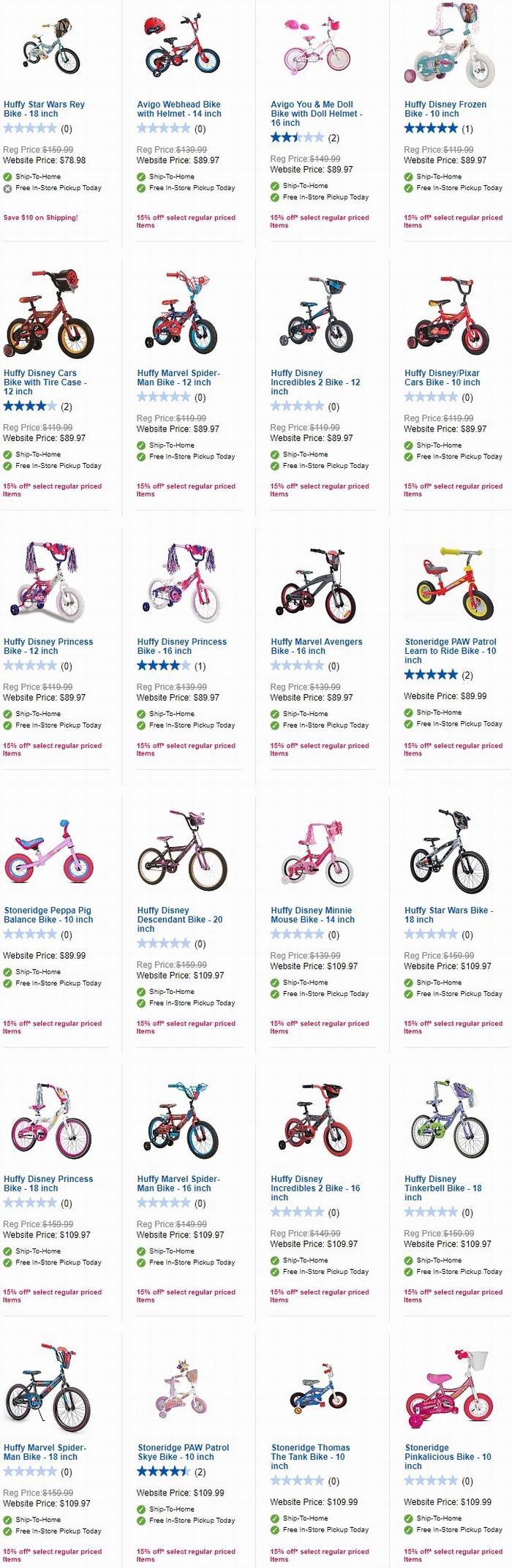Click the Huffy Disney/Pixar Cars Bike 10 inch title

click(442, 377)
